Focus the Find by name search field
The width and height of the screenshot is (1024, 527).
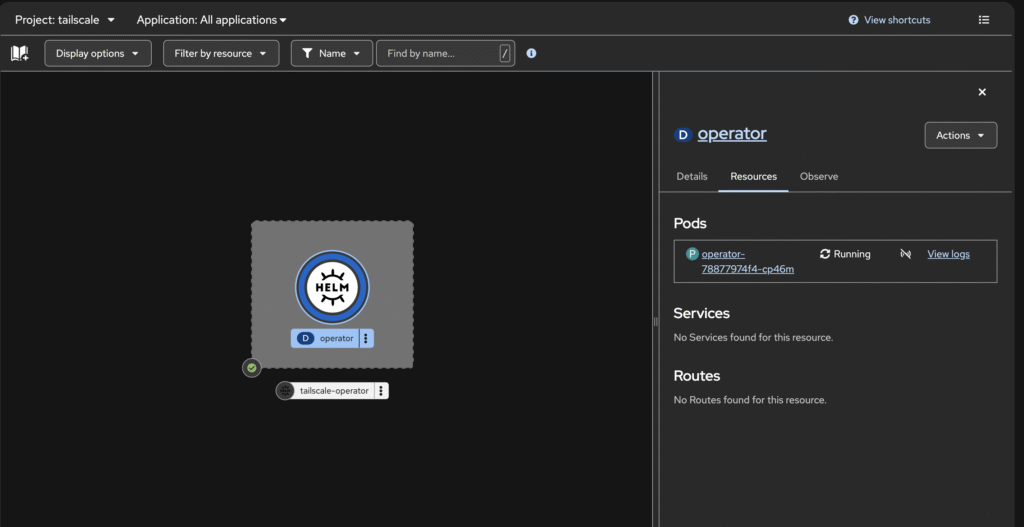[x=445, y=54]
